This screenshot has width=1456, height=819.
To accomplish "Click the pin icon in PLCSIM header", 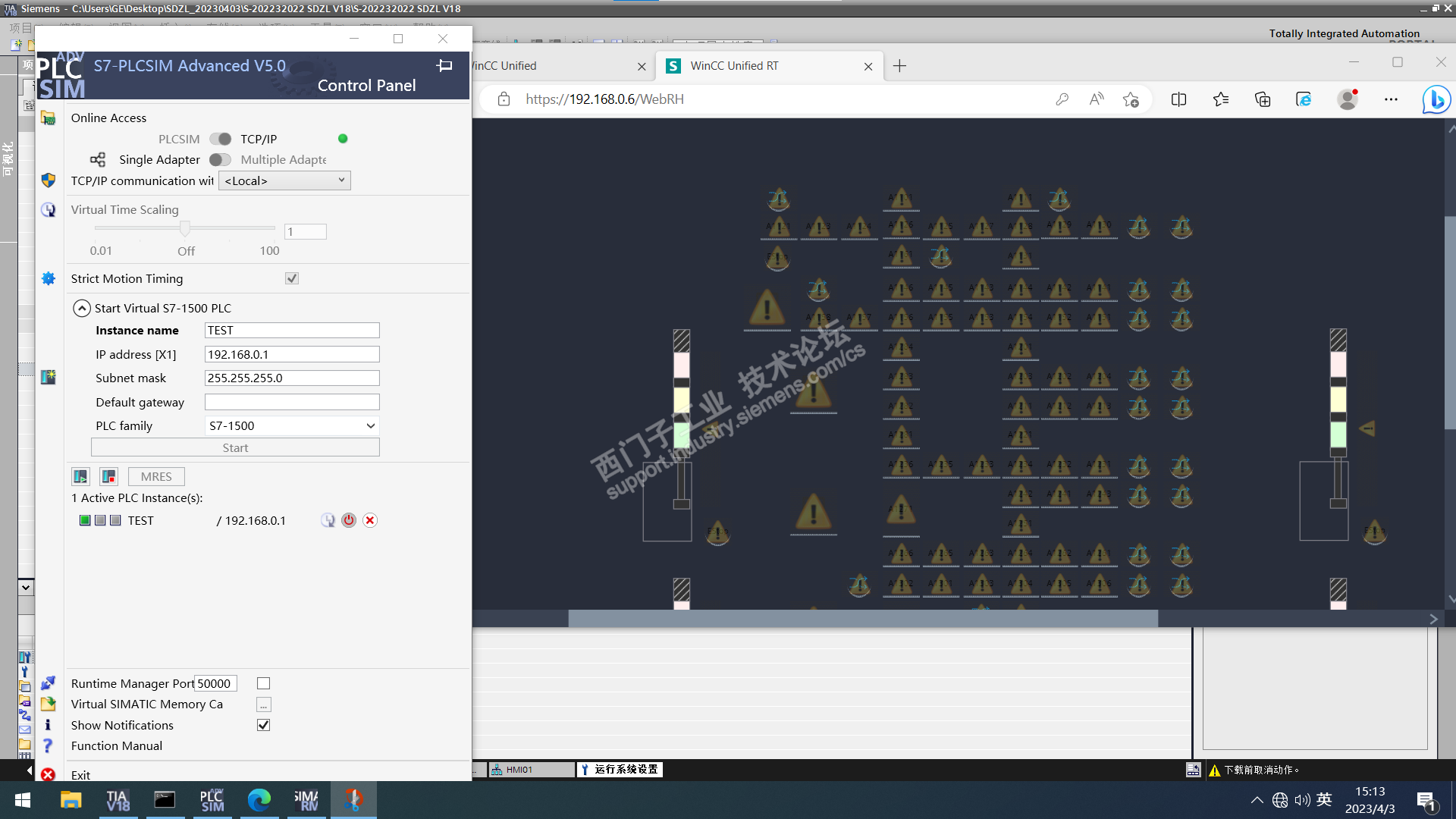I will point(444,66).
